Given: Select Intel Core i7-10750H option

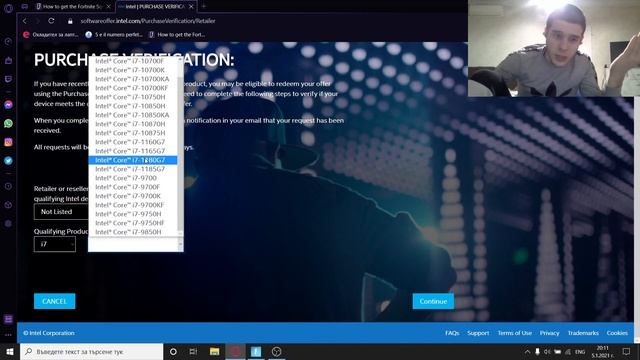Looking at the screenshot, I should pyautogui.click(x=133, y=97).
